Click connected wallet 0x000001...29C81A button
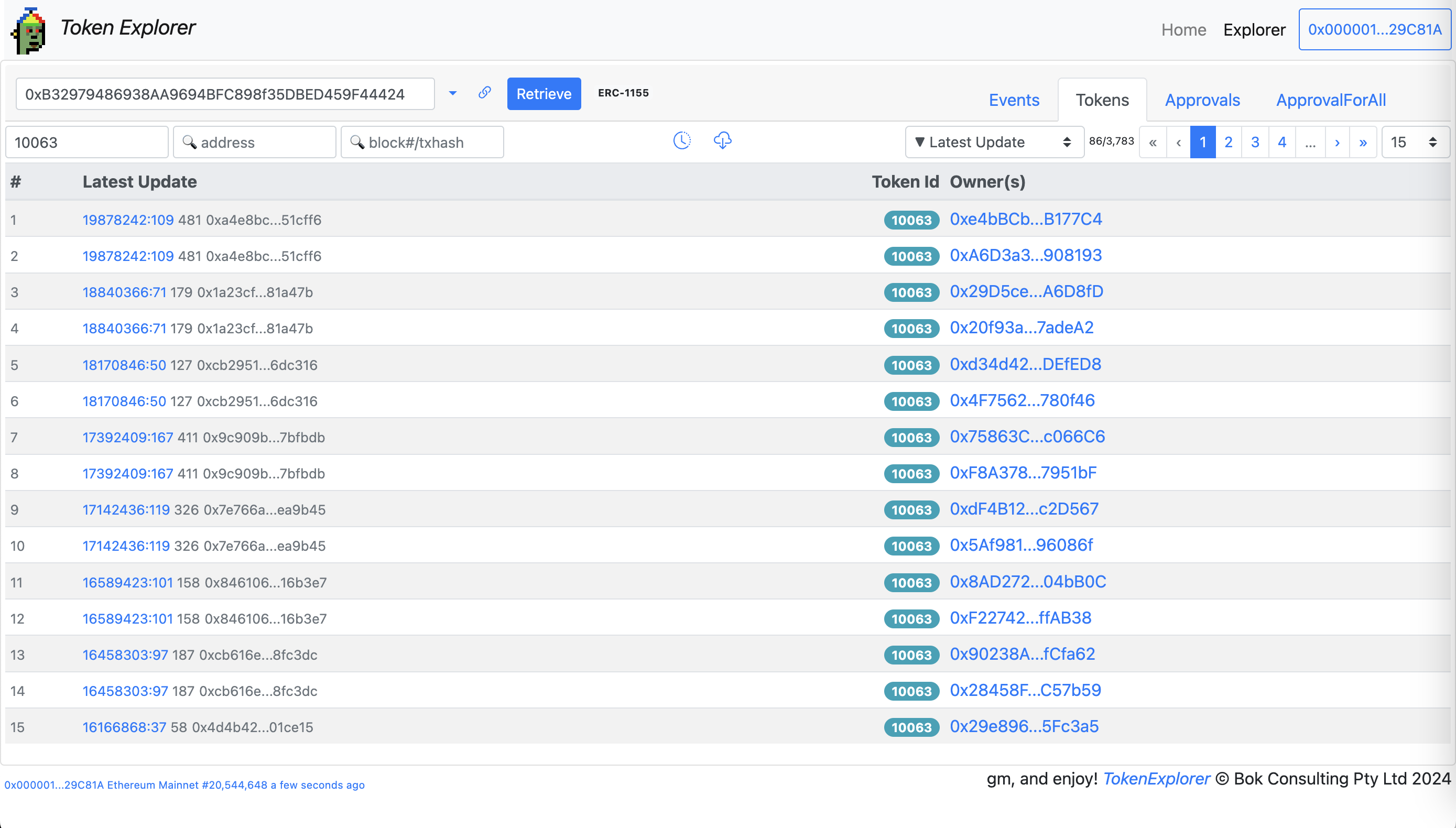The height and width of the screenshot is (828, 1456). (1374, 29)
